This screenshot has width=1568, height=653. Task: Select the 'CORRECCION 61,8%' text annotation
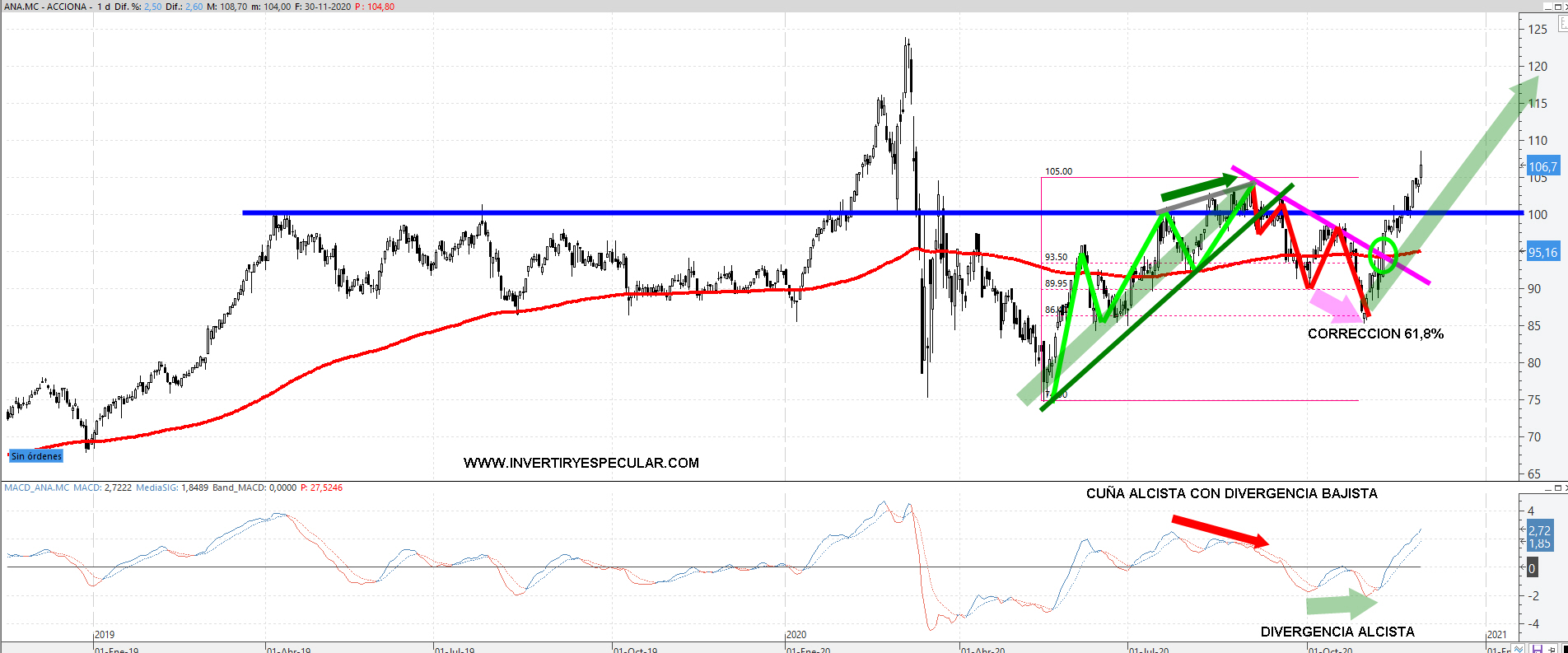click(x=1375, y=333)
